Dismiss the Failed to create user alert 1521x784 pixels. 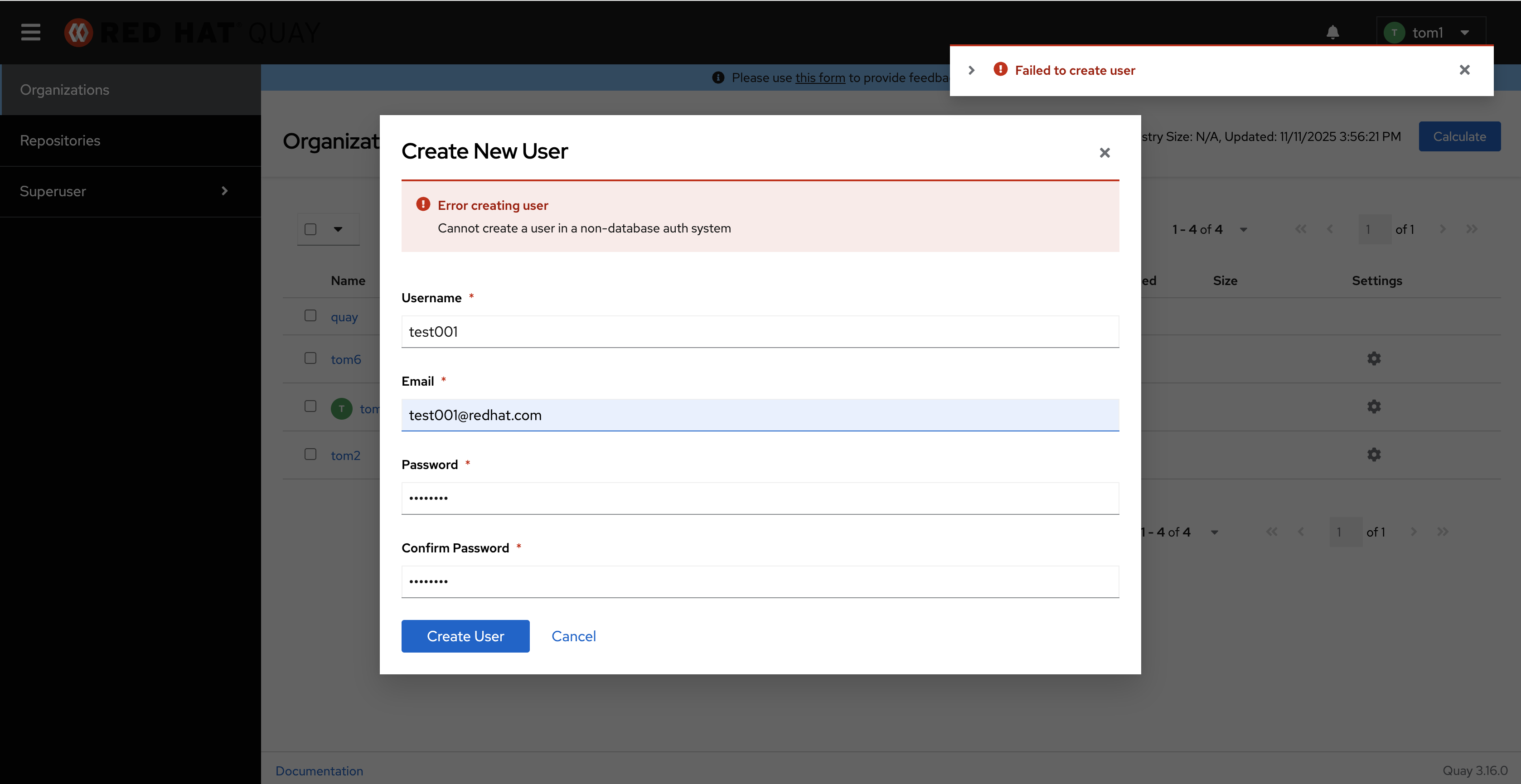tap(1464, 70)
